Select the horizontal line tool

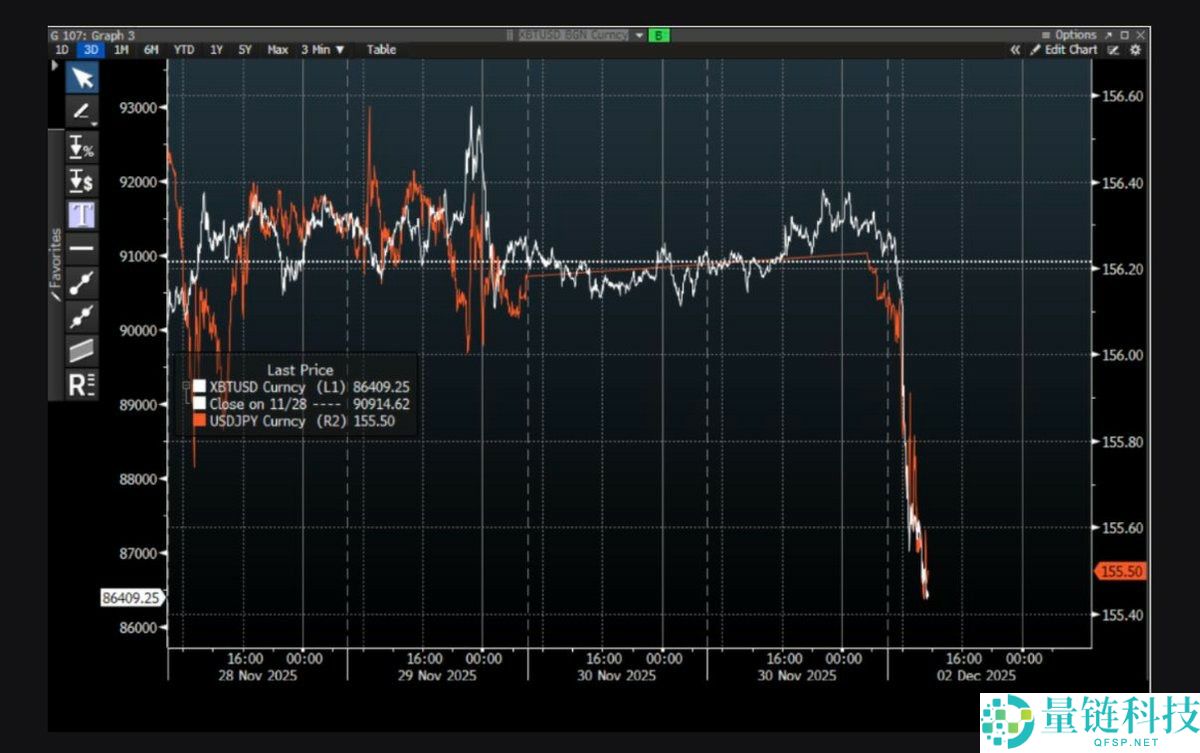coord(81,247)
